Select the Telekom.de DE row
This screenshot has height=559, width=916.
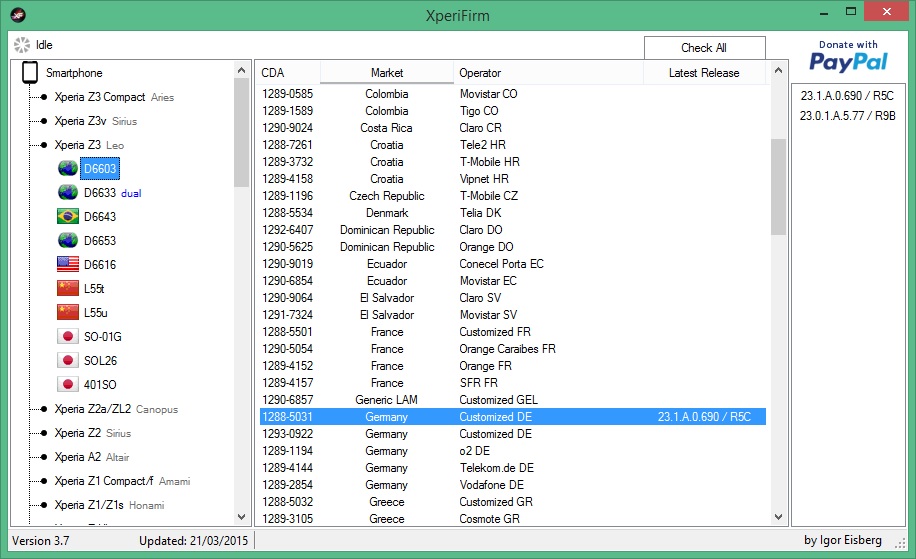coord(513,467)
